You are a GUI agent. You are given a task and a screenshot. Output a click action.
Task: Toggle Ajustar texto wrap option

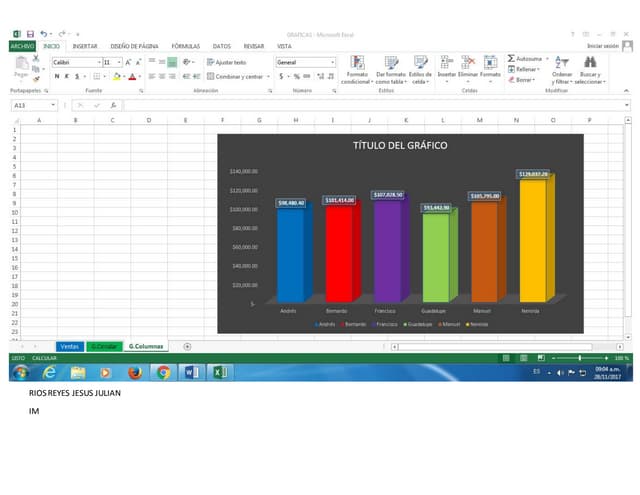(227, 62)
